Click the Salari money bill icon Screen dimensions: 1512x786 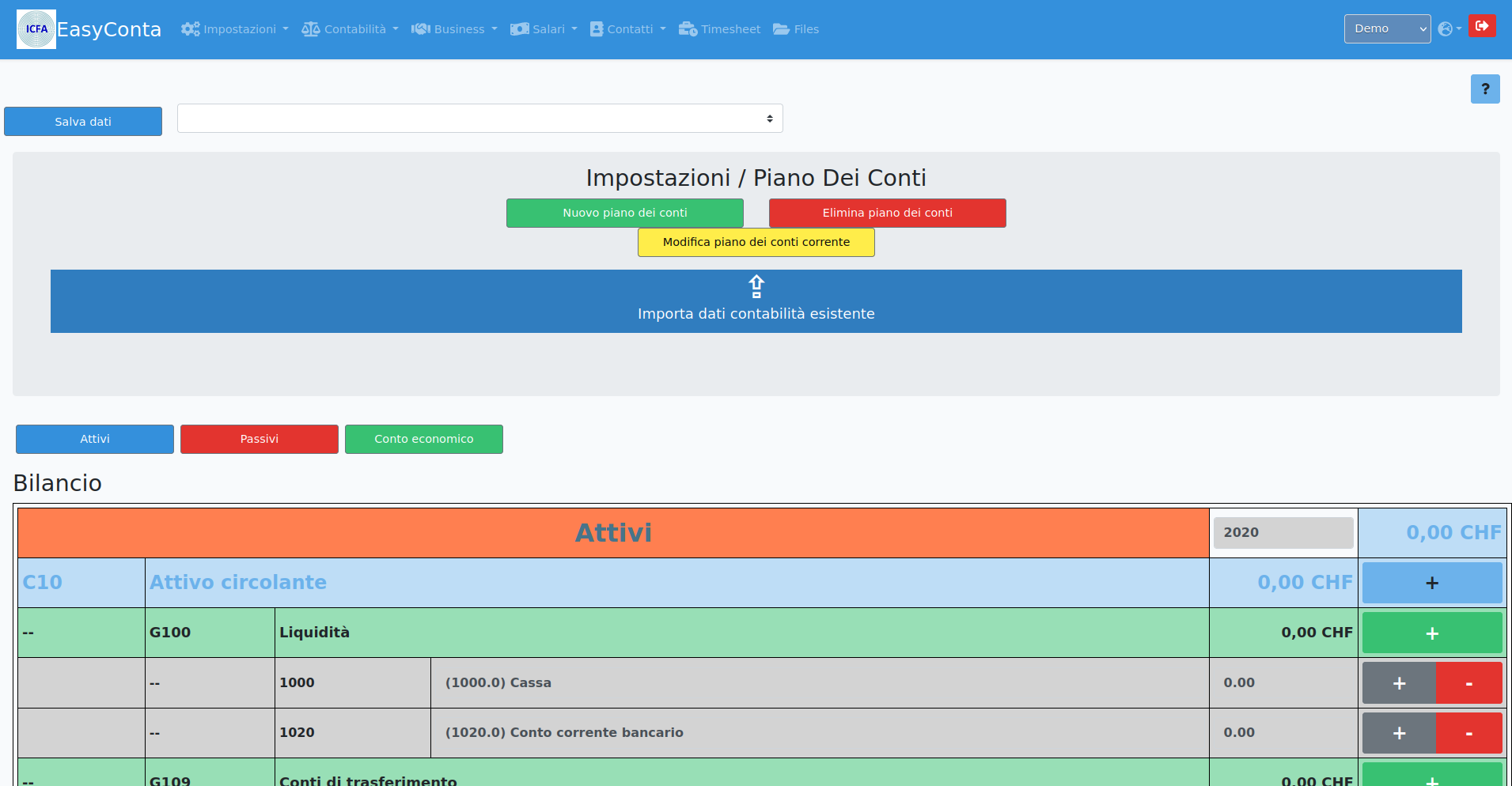(520, 29)
